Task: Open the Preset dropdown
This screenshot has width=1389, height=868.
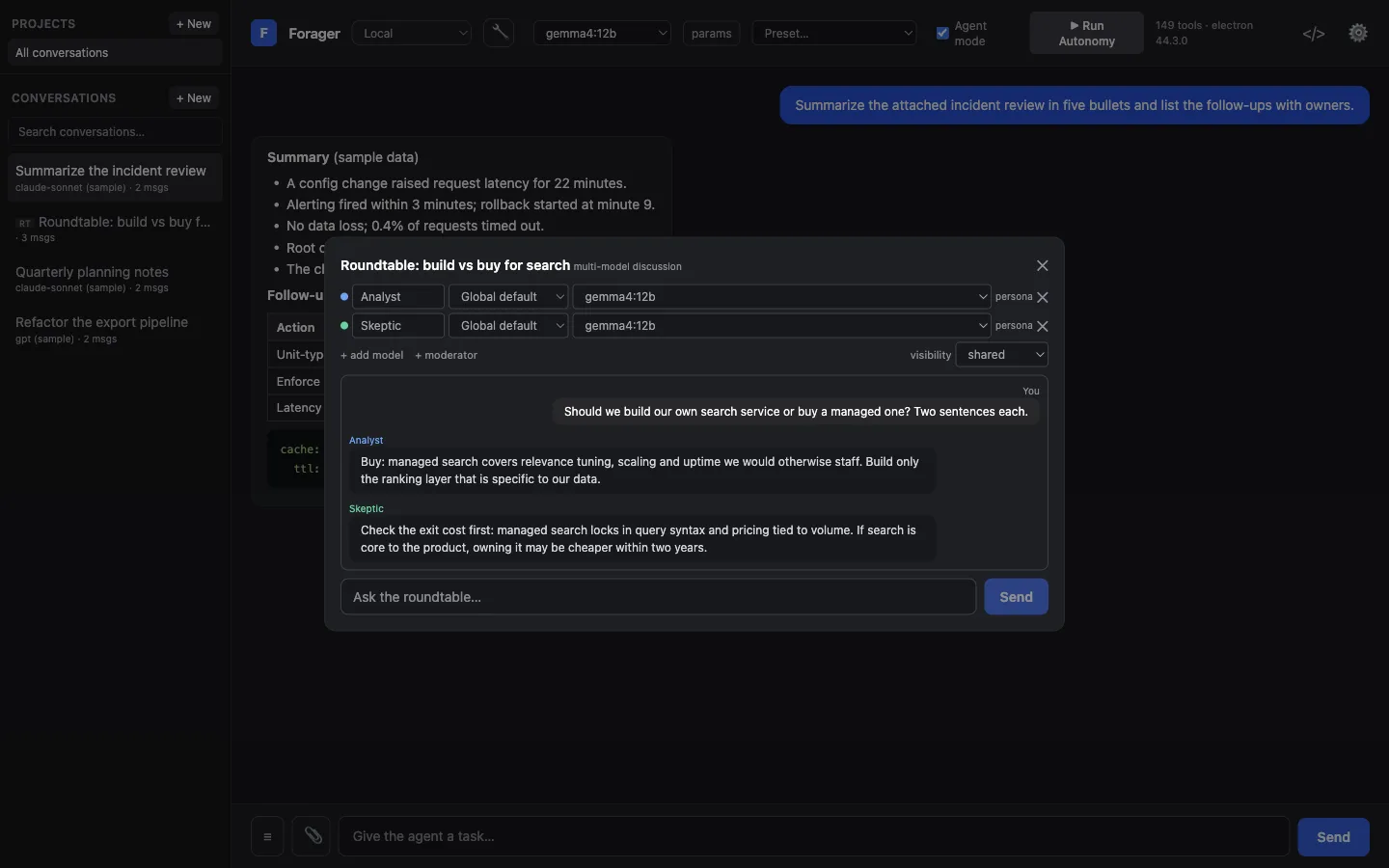Action: [834, 33]
